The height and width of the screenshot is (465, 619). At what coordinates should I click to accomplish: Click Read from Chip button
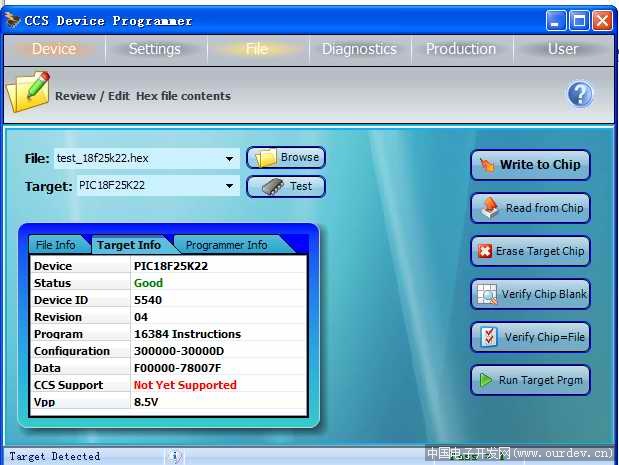click(531, 208)
